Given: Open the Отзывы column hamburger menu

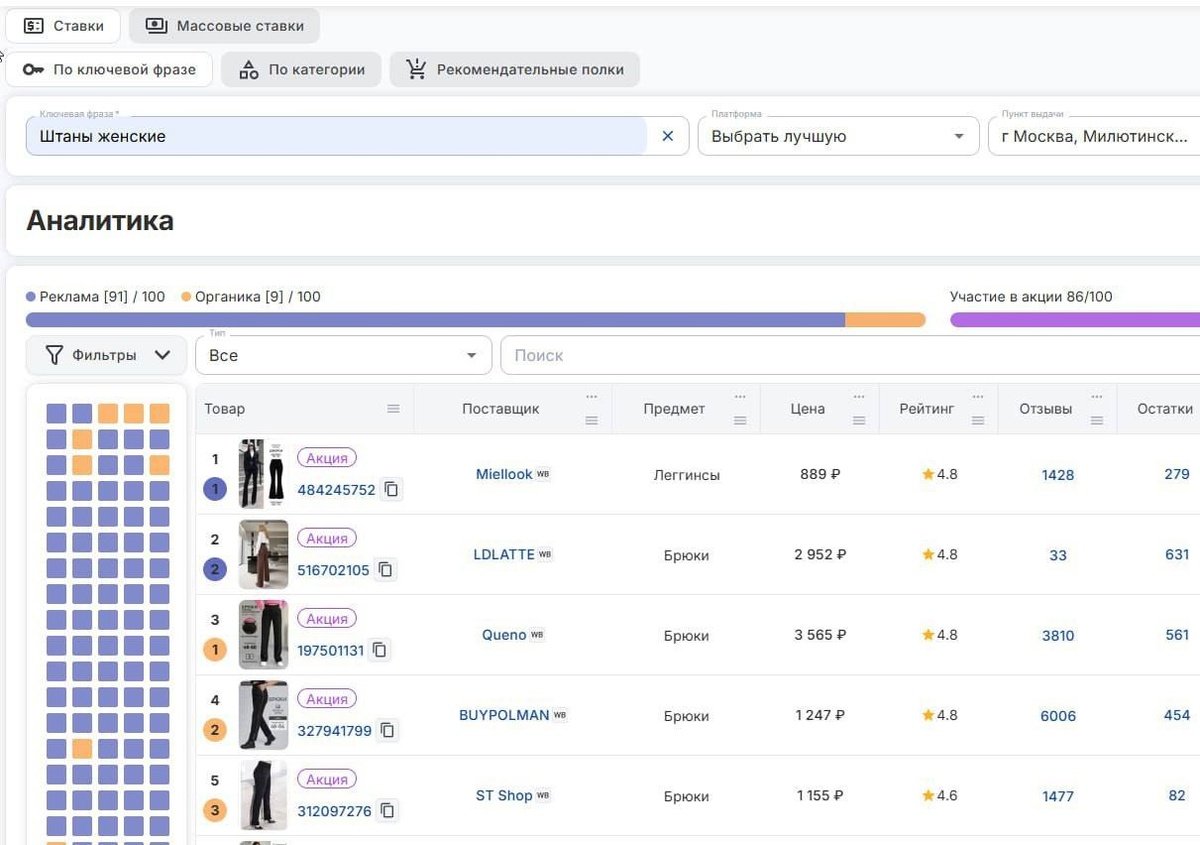Looking at the screenshot, I should (x=1097, y=421).
